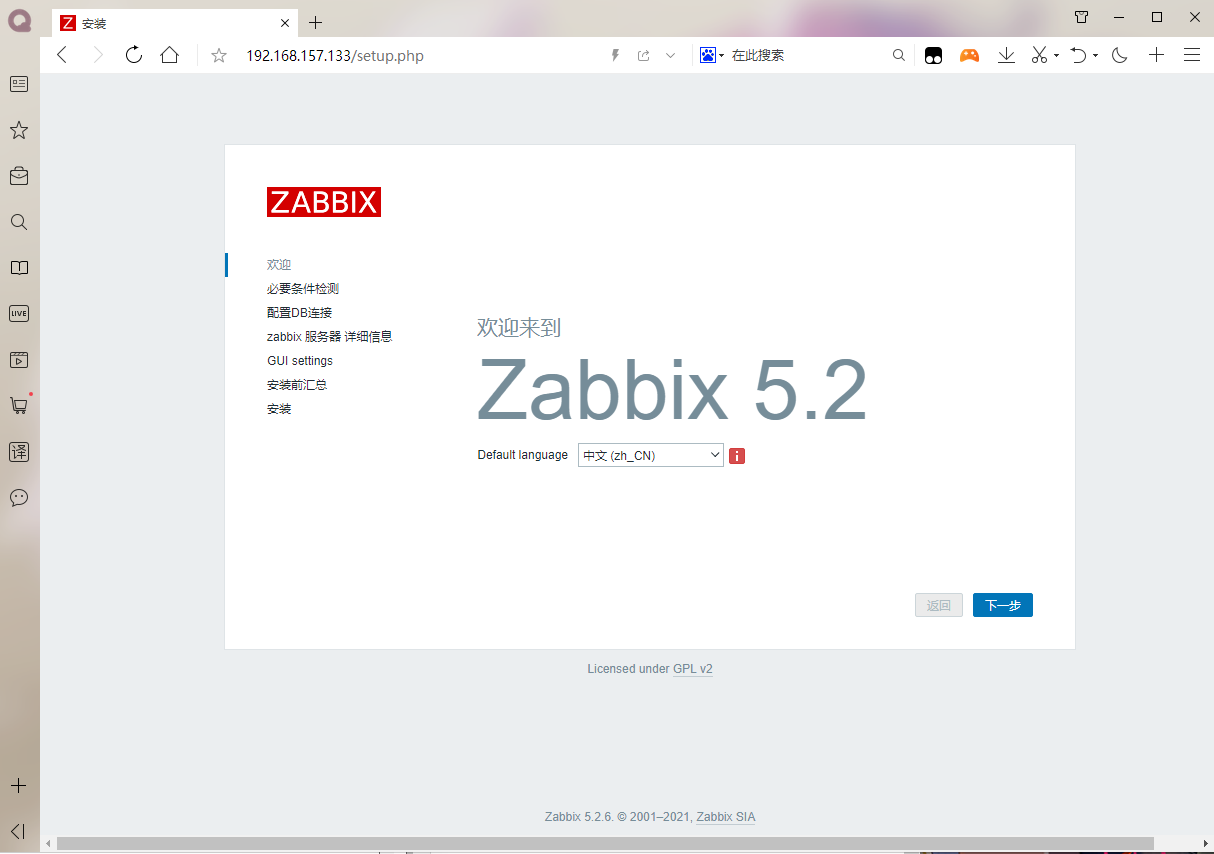Image resolution: width=1214 pixels, height=854 pixels.
Task: Click the browser logo icon
Action: [19, 20]
